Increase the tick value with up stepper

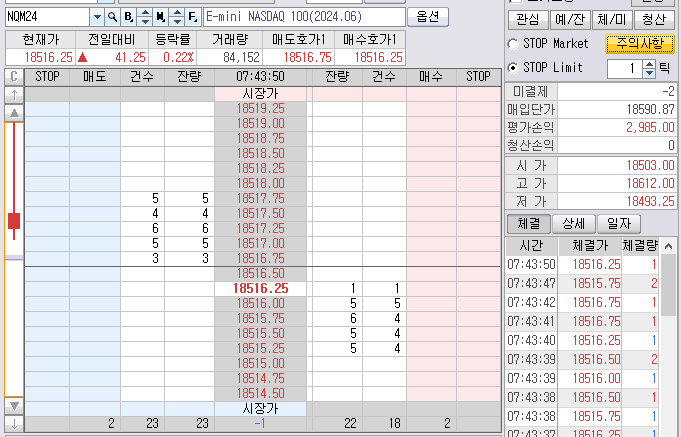point(649,64)
